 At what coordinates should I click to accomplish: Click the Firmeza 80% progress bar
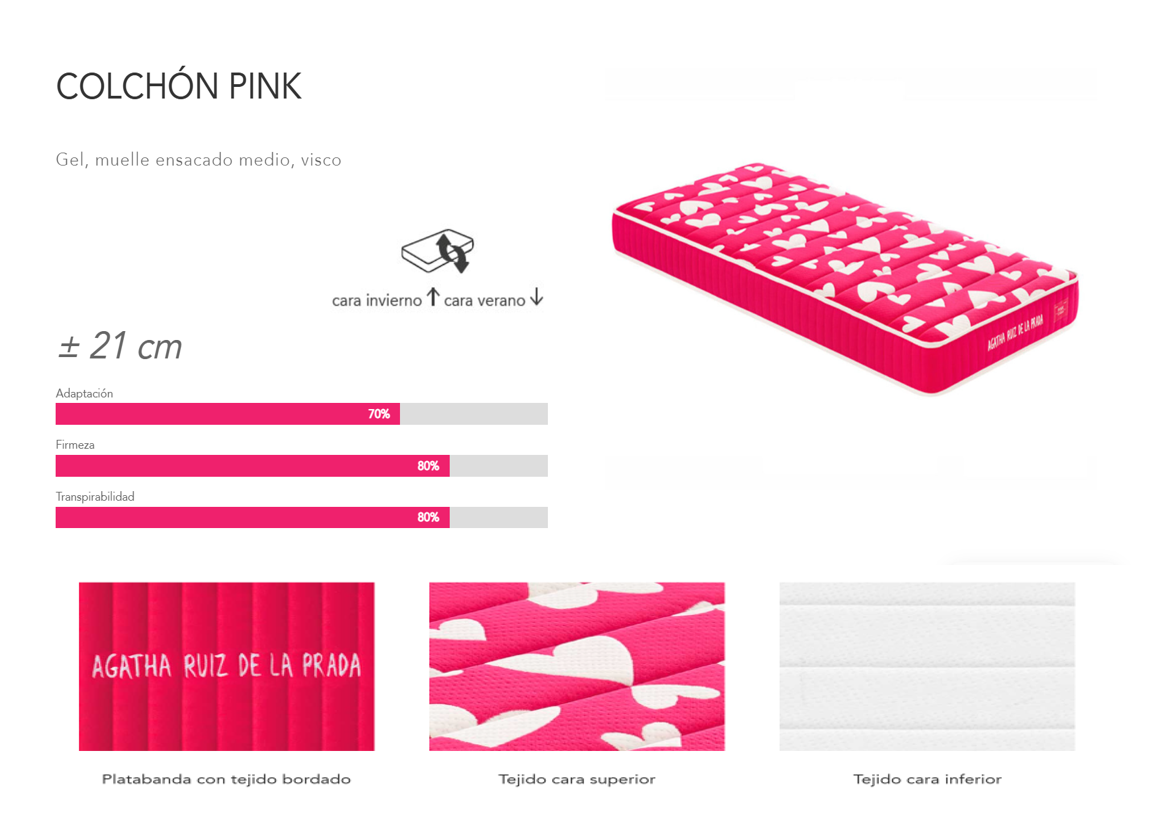[302, 465]
